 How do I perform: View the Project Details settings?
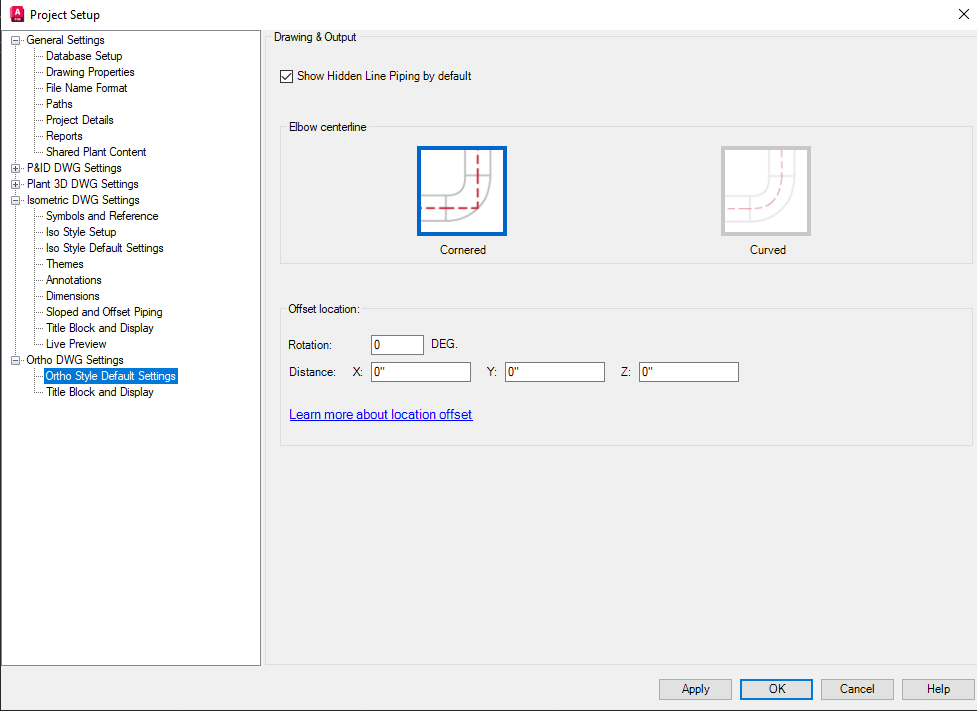tap(79, 119)
